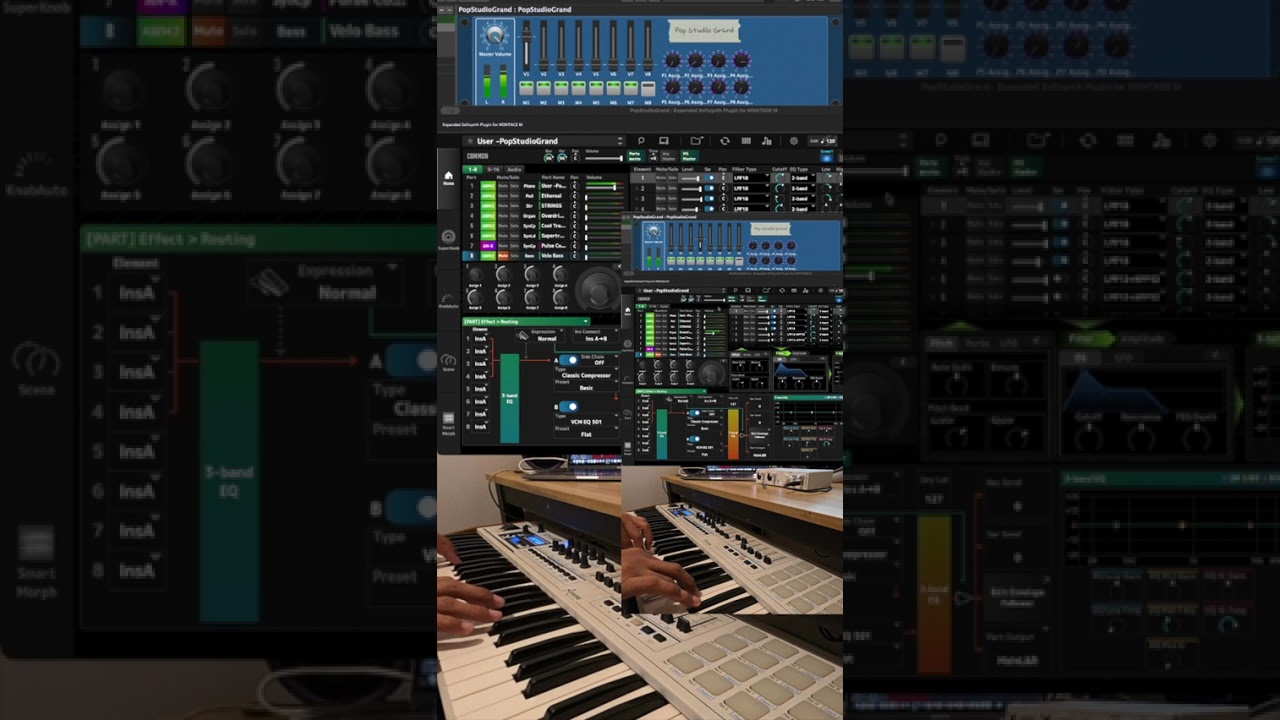This screenshot has width=1280, height=720.
Task: Switch to the 9-16 parts tab
Action: [x=493, y=169]
